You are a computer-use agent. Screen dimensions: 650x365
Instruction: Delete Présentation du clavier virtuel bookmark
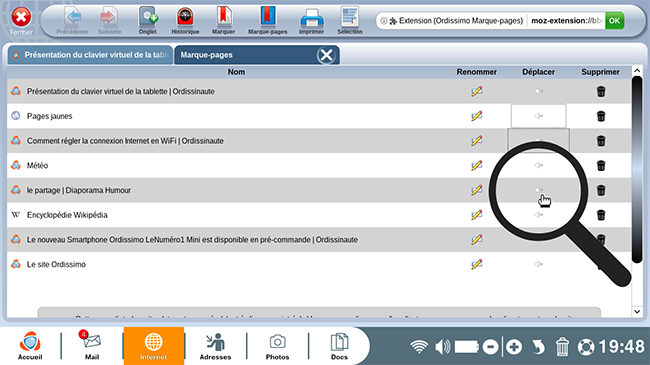(x=601, y=91)
